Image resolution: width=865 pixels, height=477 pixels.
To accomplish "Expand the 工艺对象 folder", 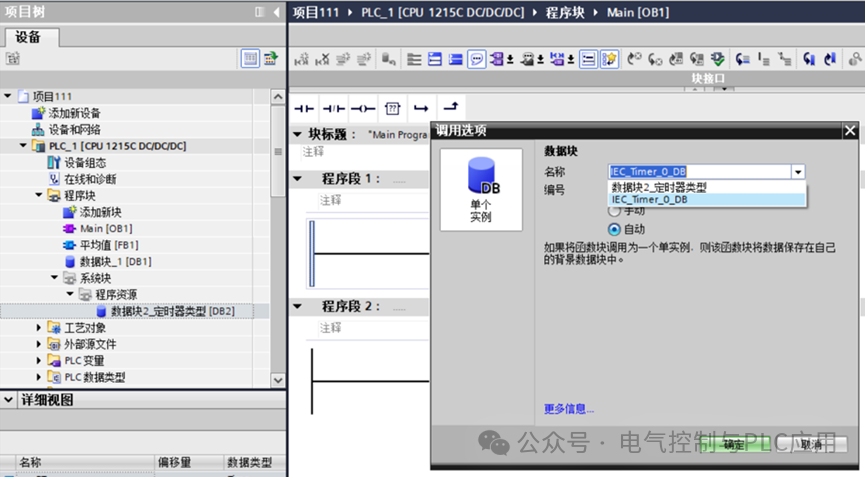I will (39, 328).
